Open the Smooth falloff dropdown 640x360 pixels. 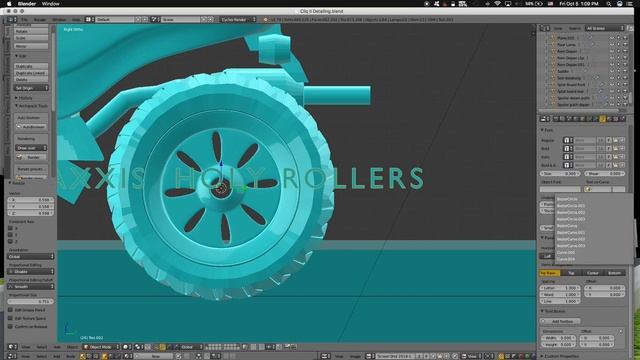click(31, 287)
